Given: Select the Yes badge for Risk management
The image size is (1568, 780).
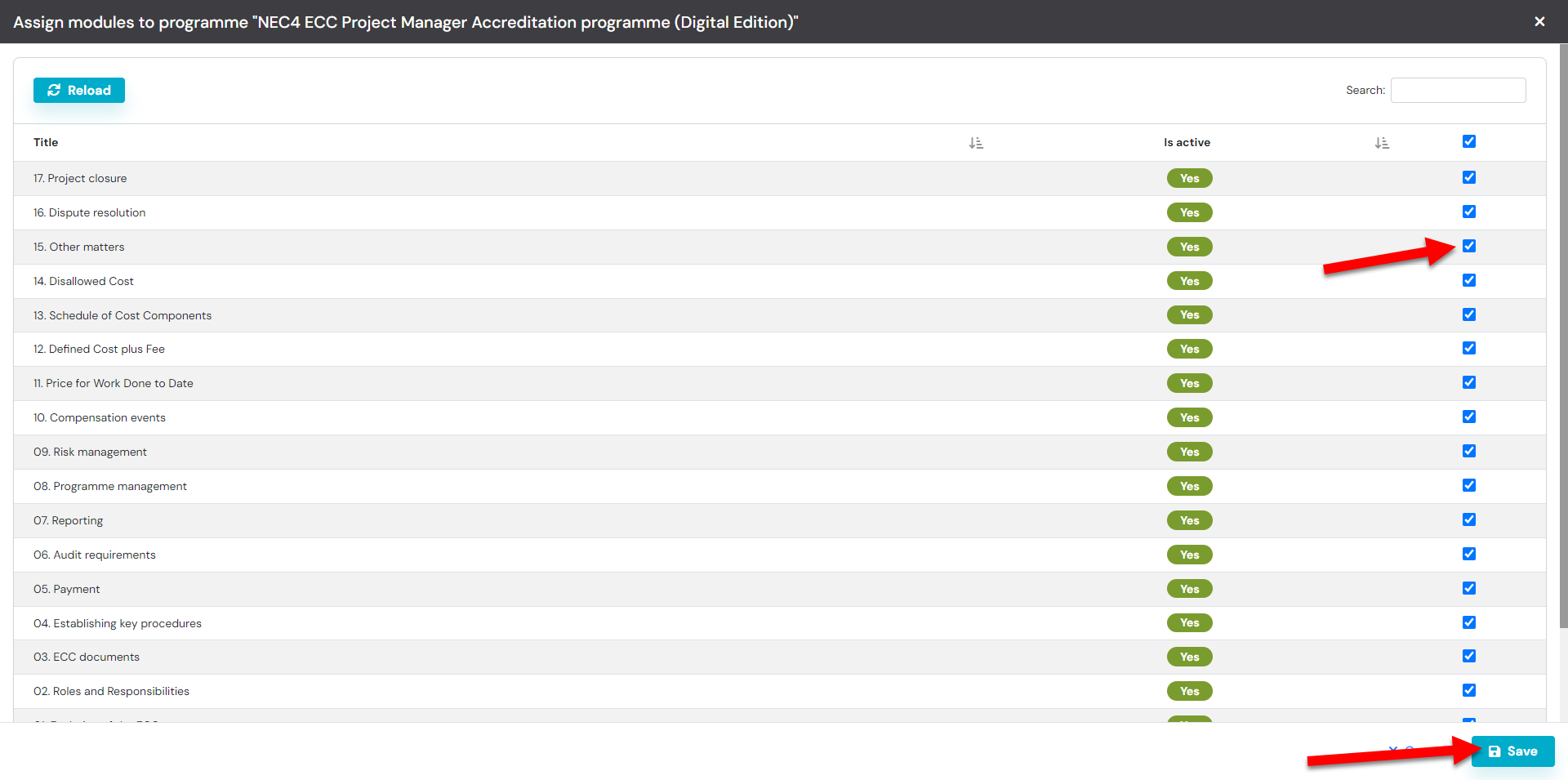Looking at the screenshot, I should [1189, 452].
